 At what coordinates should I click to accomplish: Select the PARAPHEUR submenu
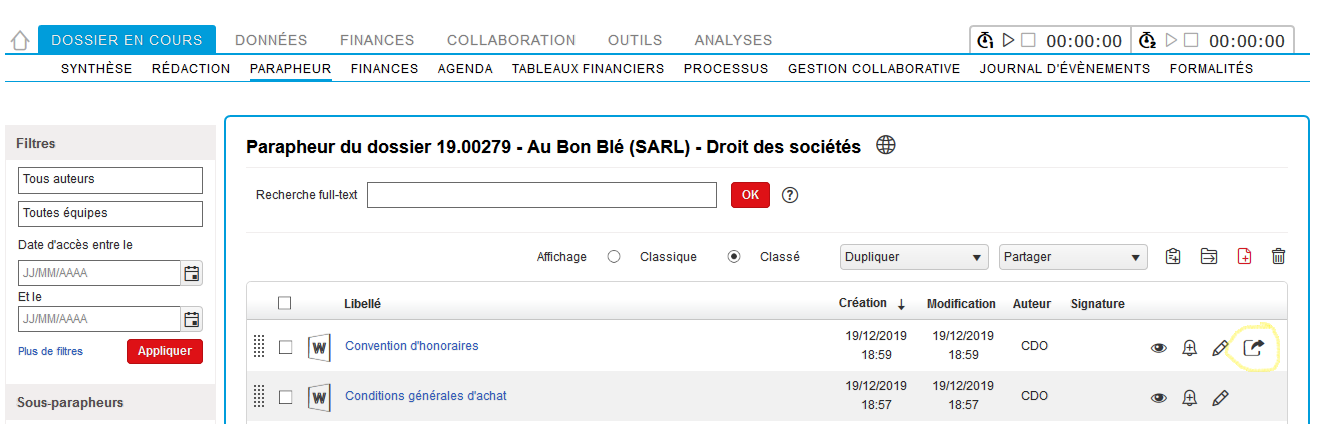coord(290,69)
